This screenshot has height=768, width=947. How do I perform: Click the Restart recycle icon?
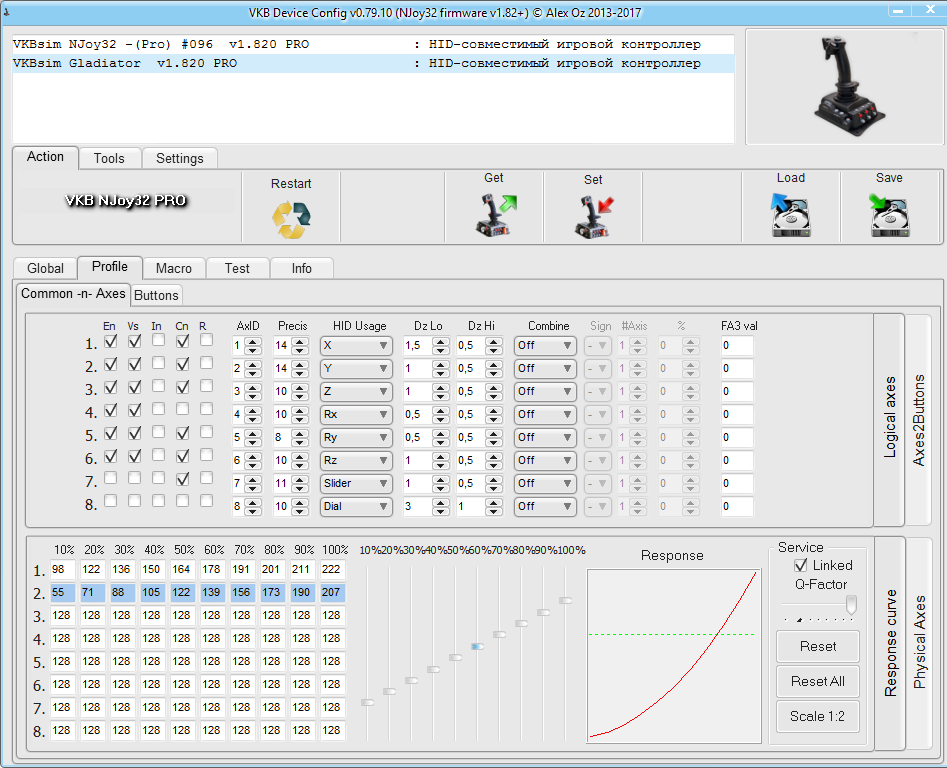(291, 217)
